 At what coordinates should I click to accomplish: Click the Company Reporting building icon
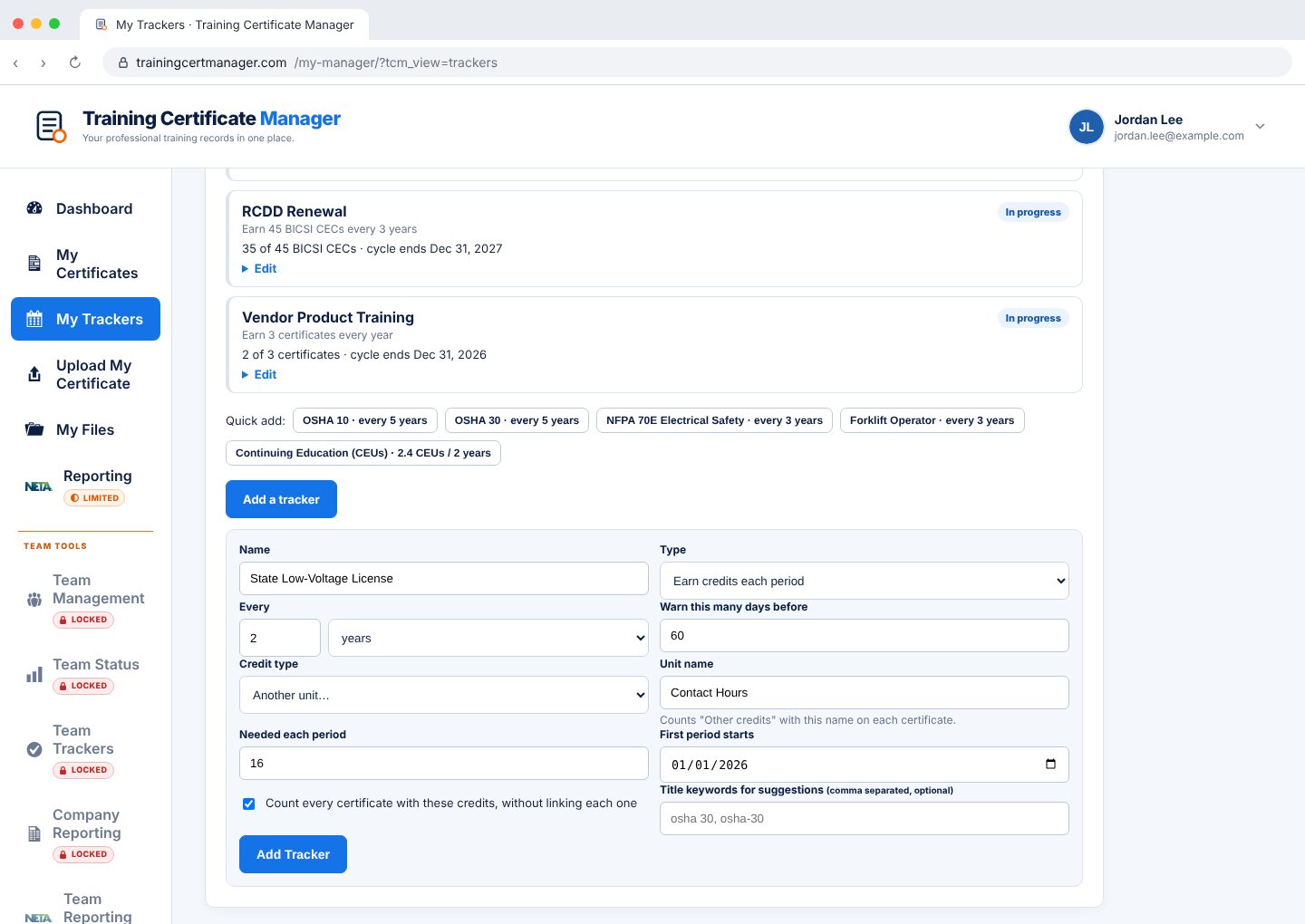point(34,833)
